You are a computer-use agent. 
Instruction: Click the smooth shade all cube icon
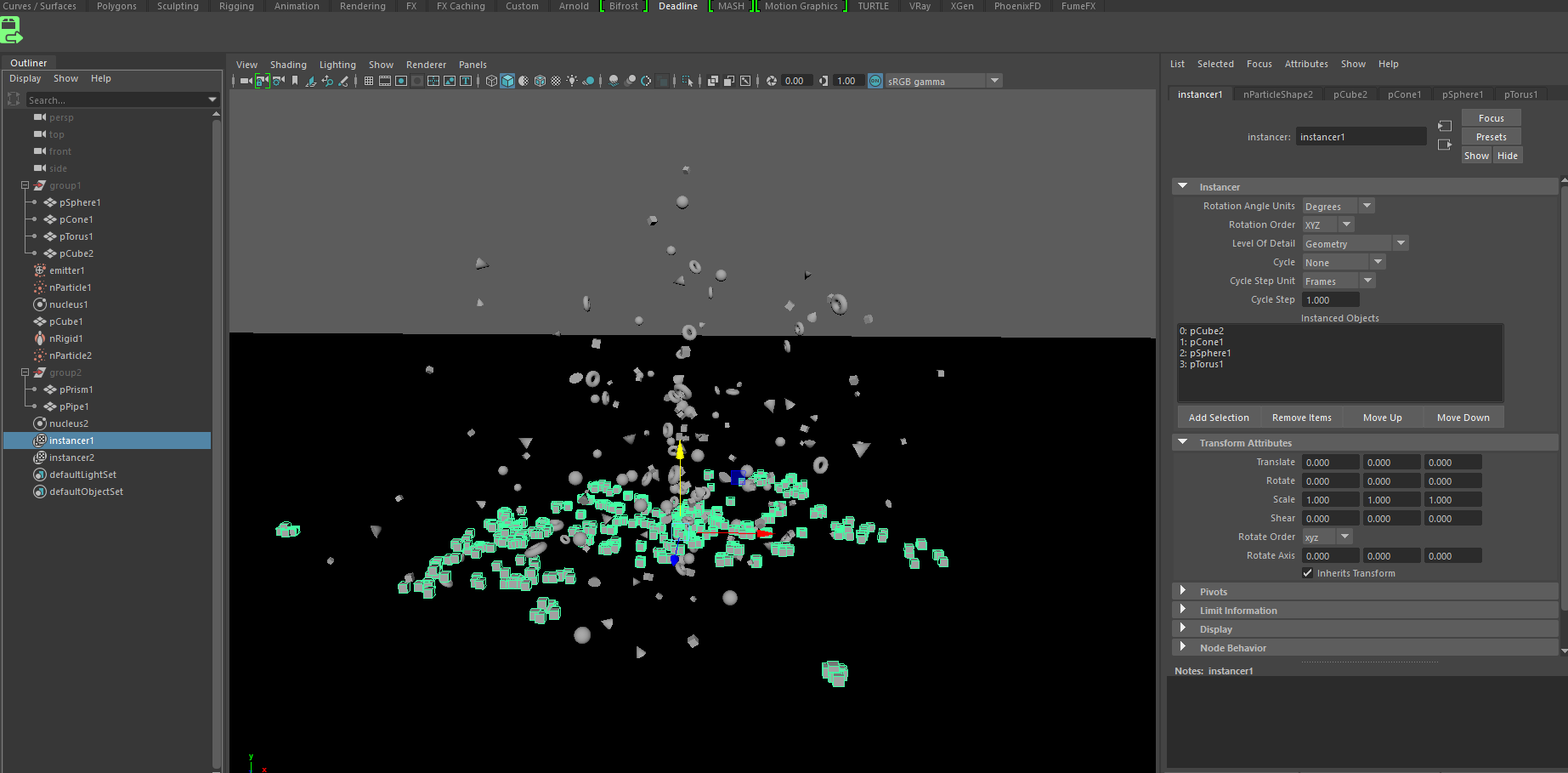tap(507, 81)
